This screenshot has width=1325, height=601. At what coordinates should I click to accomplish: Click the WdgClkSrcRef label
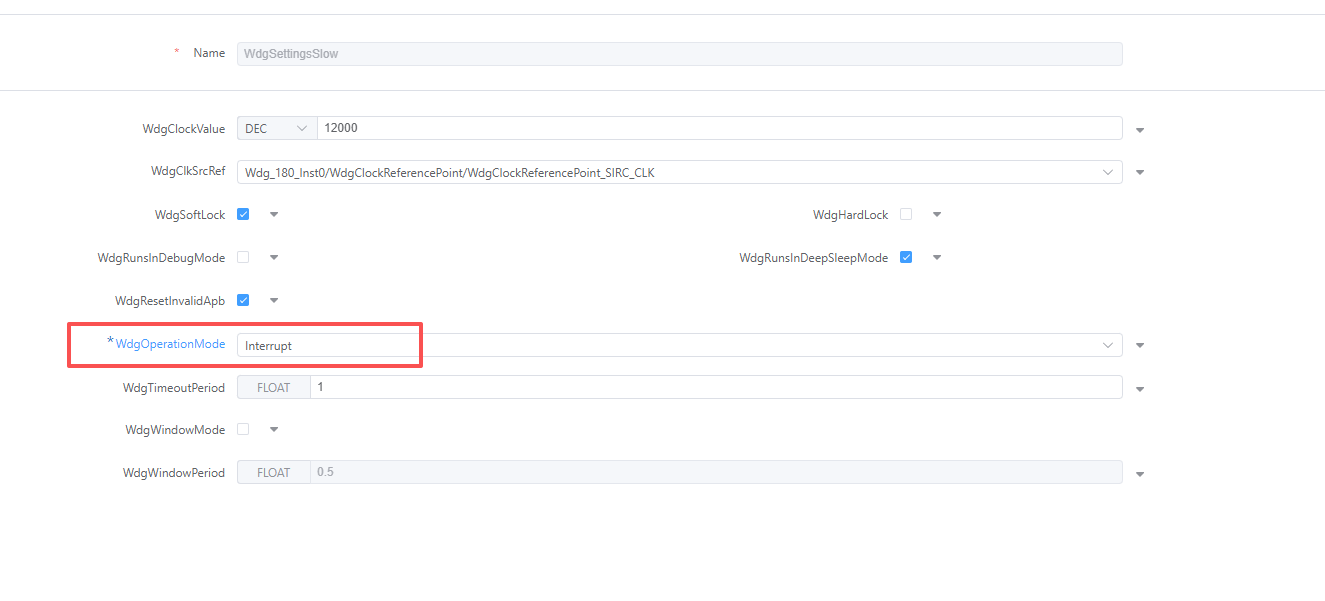pos(188,171)
